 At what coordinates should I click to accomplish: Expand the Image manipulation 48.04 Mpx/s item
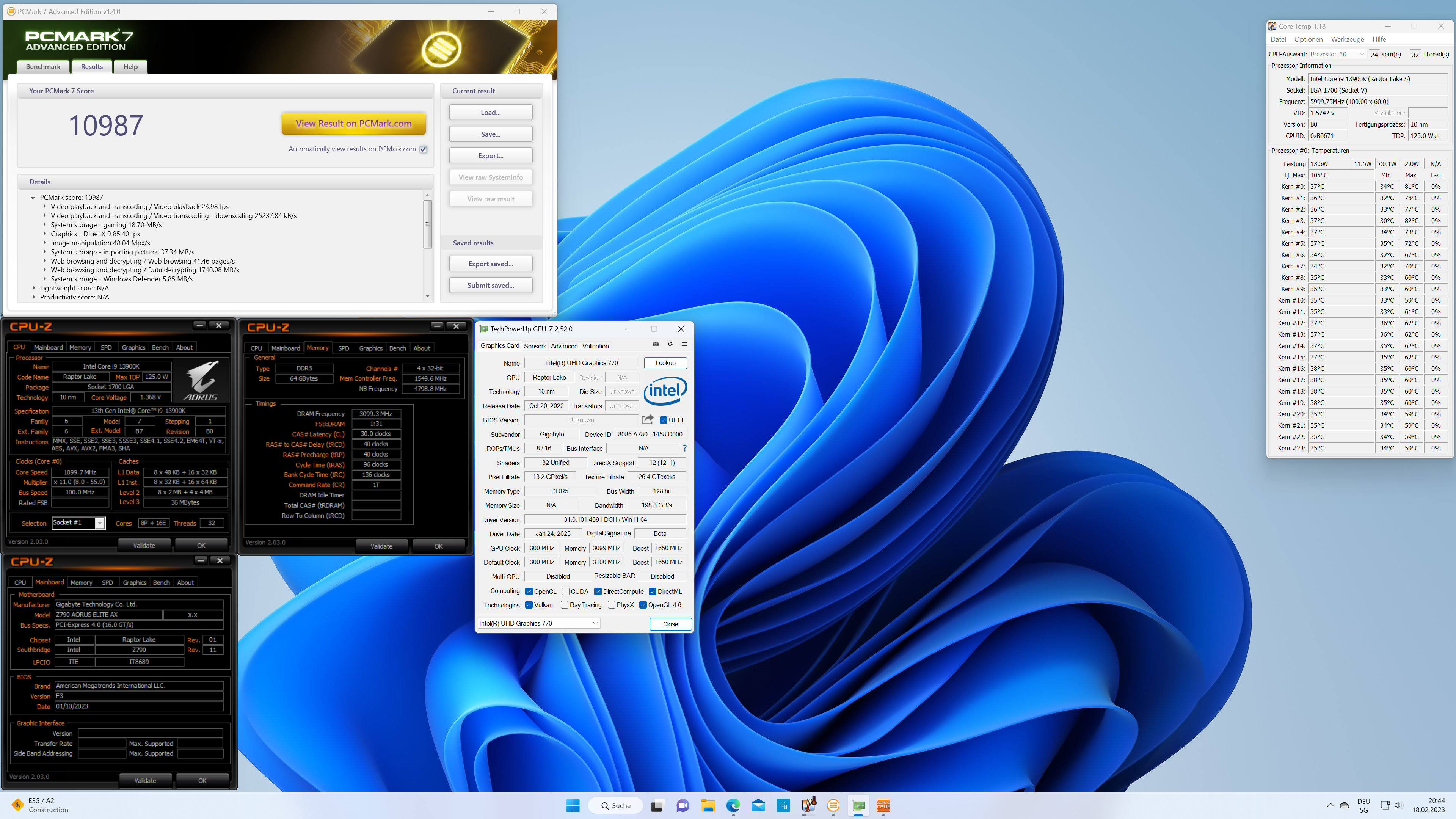click(x=45, y=243)
